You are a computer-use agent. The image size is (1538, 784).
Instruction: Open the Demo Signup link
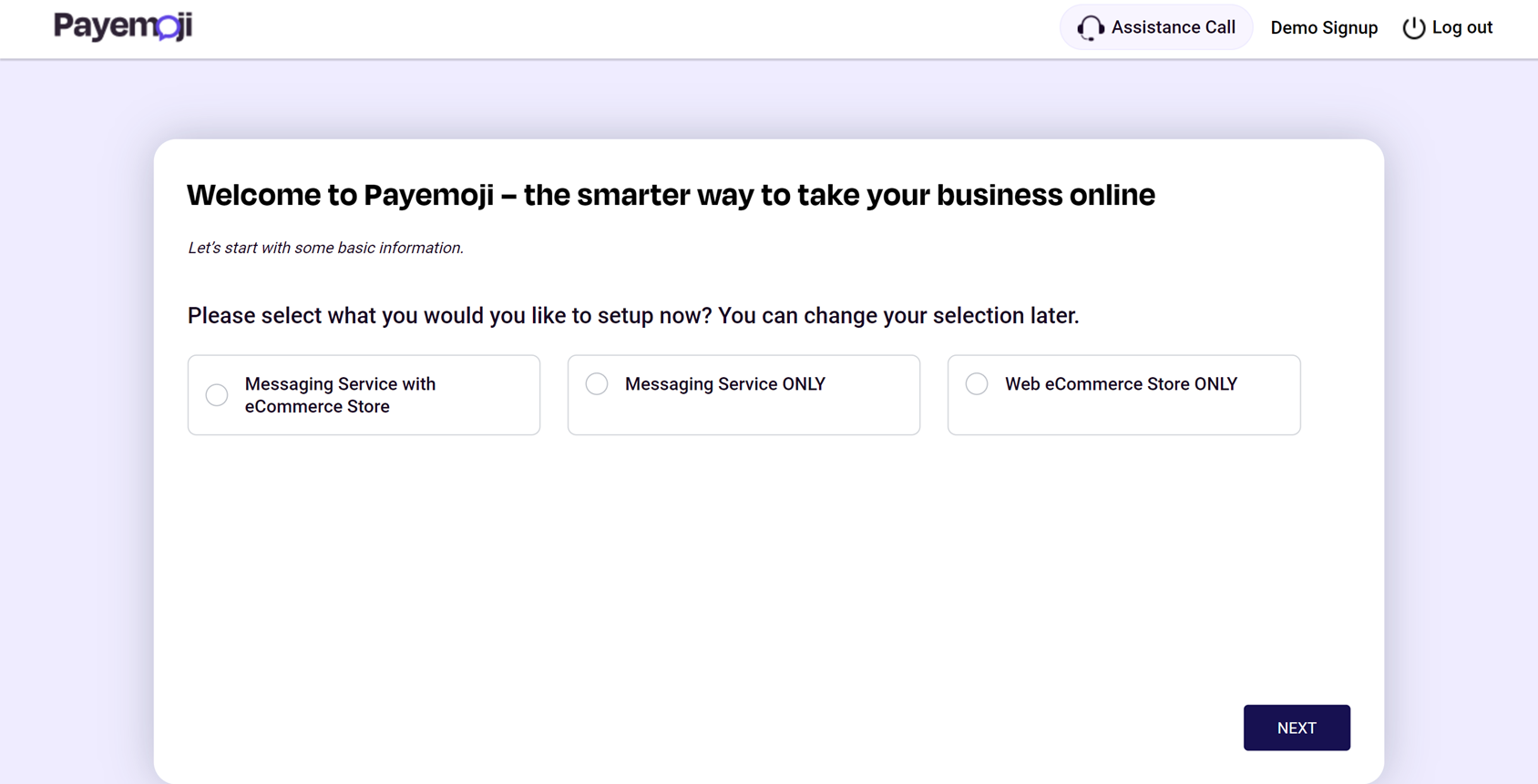click(x=1324, y=28)
